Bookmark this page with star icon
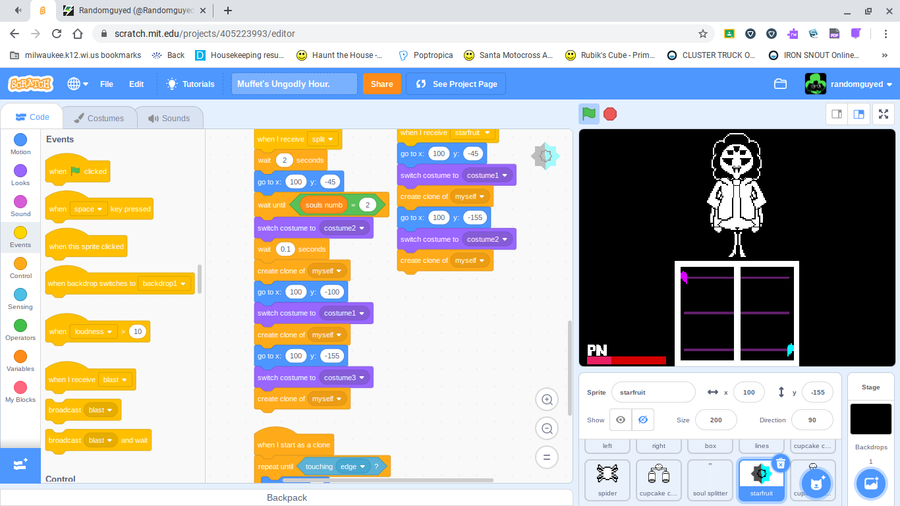Screen dimensions: 900x506 point(703,34)
